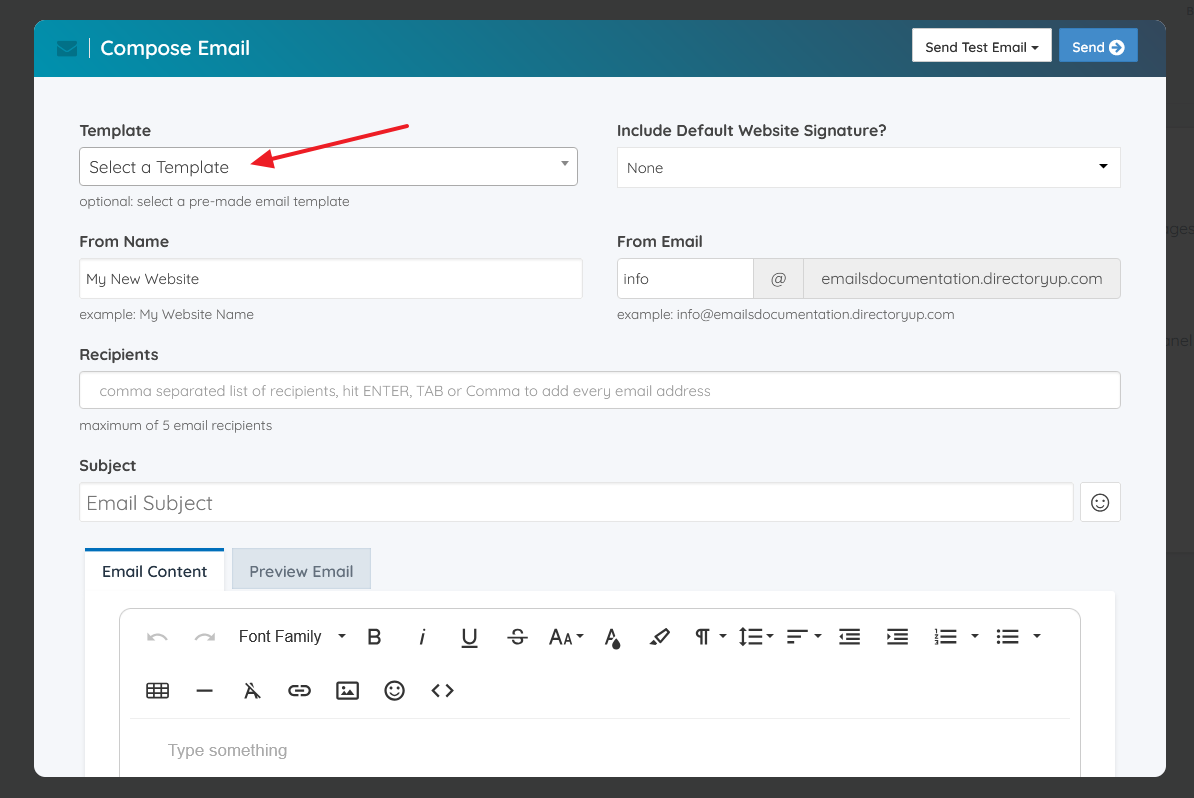Toggle Underline formatting

470,637
